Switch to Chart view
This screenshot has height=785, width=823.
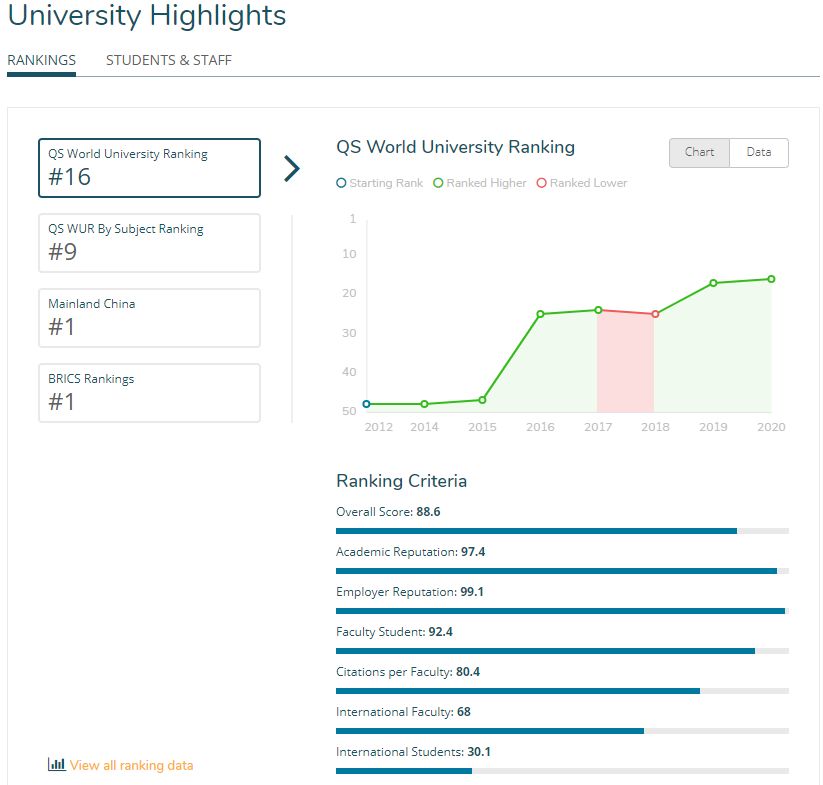pyautogui.click(x=699, y=153)
